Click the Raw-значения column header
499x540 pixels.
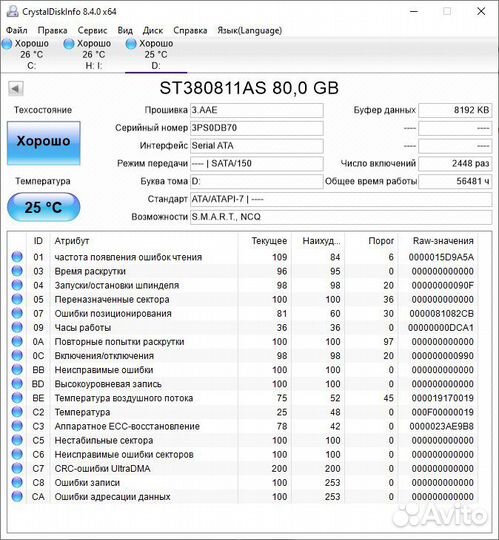438,241
